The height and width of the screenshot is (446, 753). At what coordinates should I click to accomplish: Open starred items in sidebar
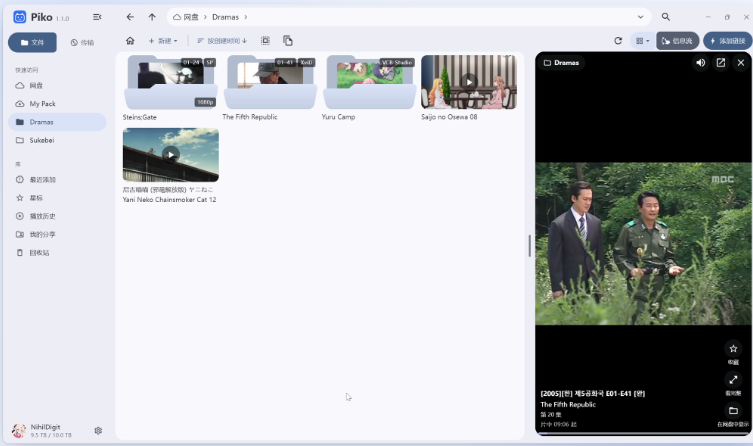pyautogui.click(x=57, y=198)
